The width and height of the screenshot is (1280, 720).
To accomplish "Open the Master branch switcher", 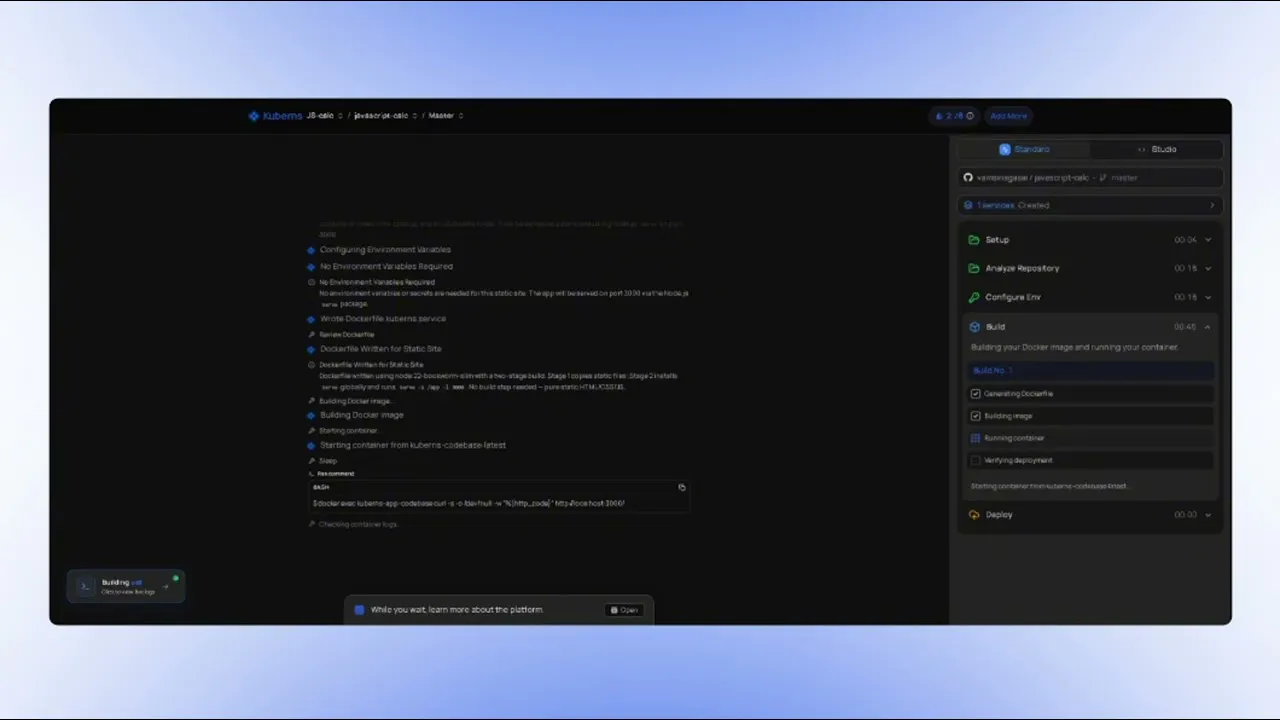I will (446, 116).
